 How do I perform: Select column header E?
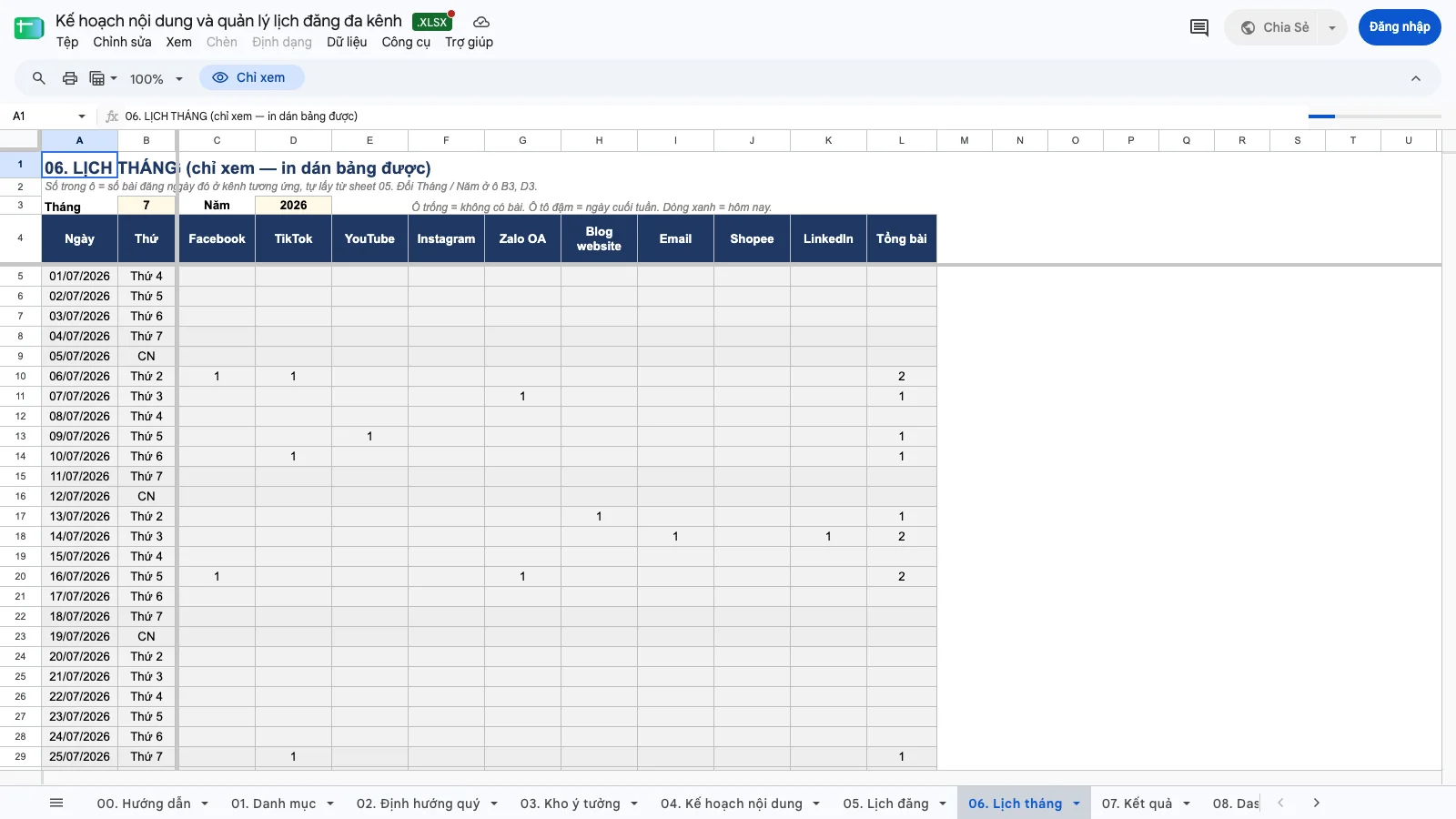pos(369,140)
